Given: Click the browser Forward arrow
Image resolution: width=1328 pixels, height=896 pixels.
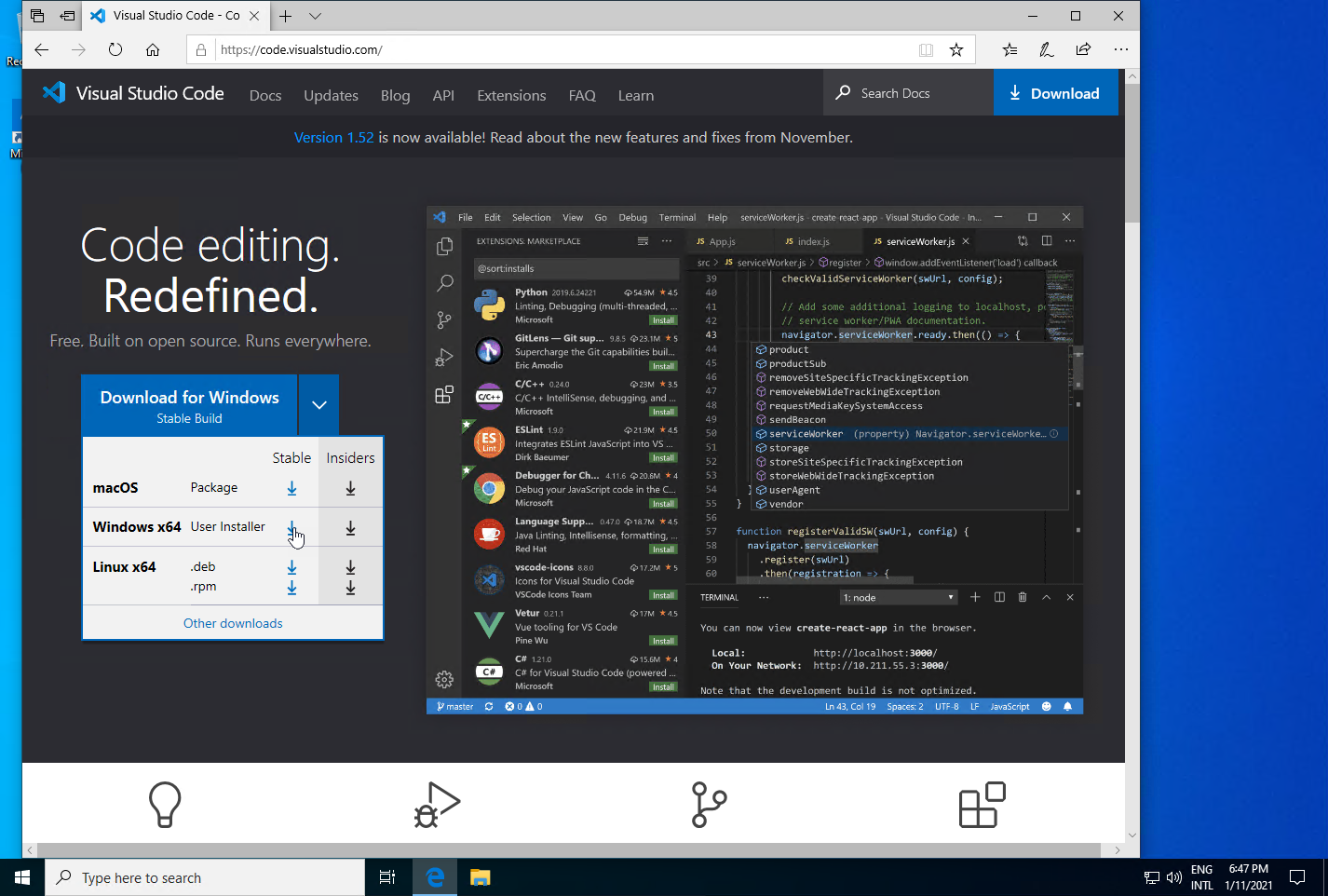Looking at the screenshot, I should click(78, 49).
